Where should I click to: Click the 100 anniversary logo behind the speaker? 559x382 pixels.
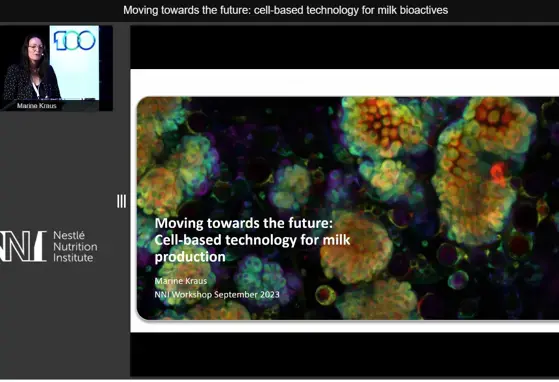pyautogui.click(x=75, y=40)
